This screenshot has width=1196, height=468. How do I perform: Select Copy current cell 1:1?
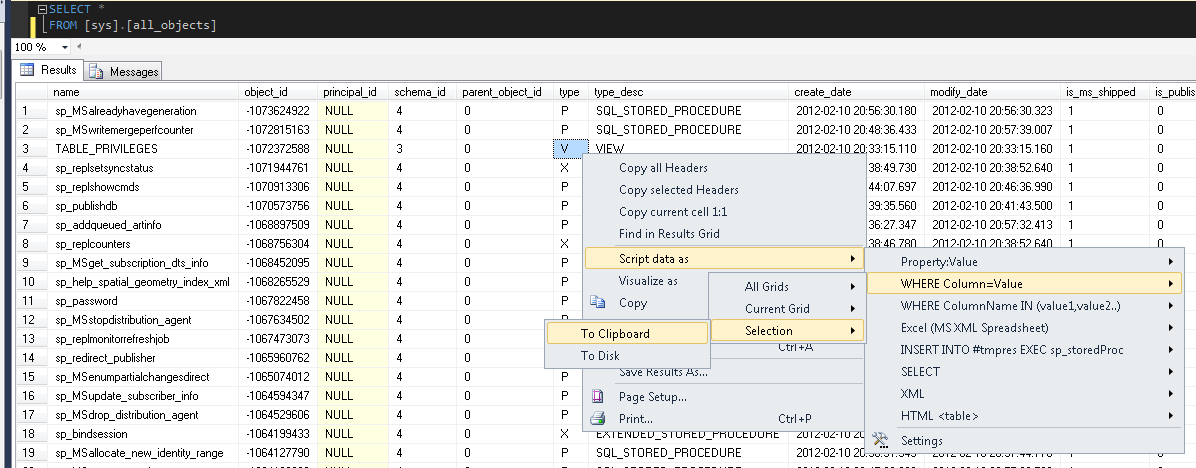pyautogui.click(x=673, y=212)
